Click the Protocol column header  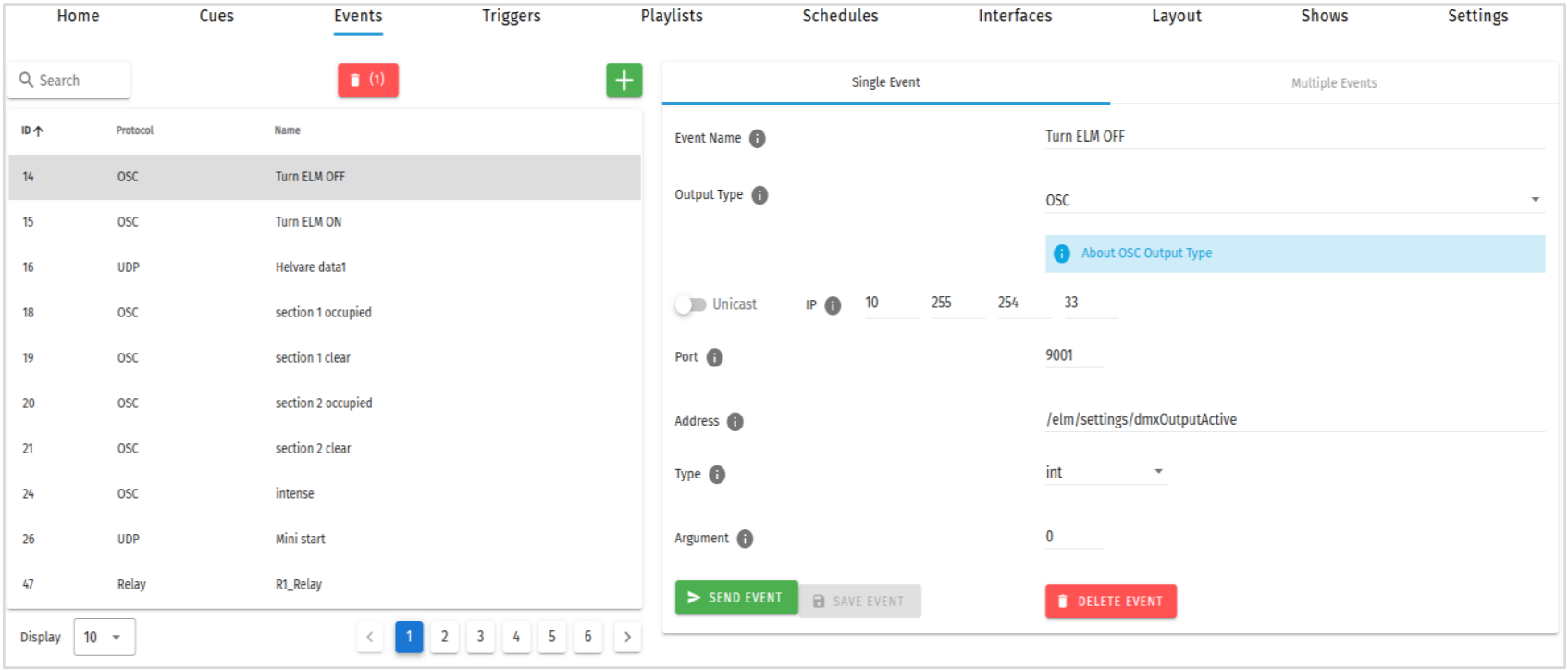click(135, 130)
